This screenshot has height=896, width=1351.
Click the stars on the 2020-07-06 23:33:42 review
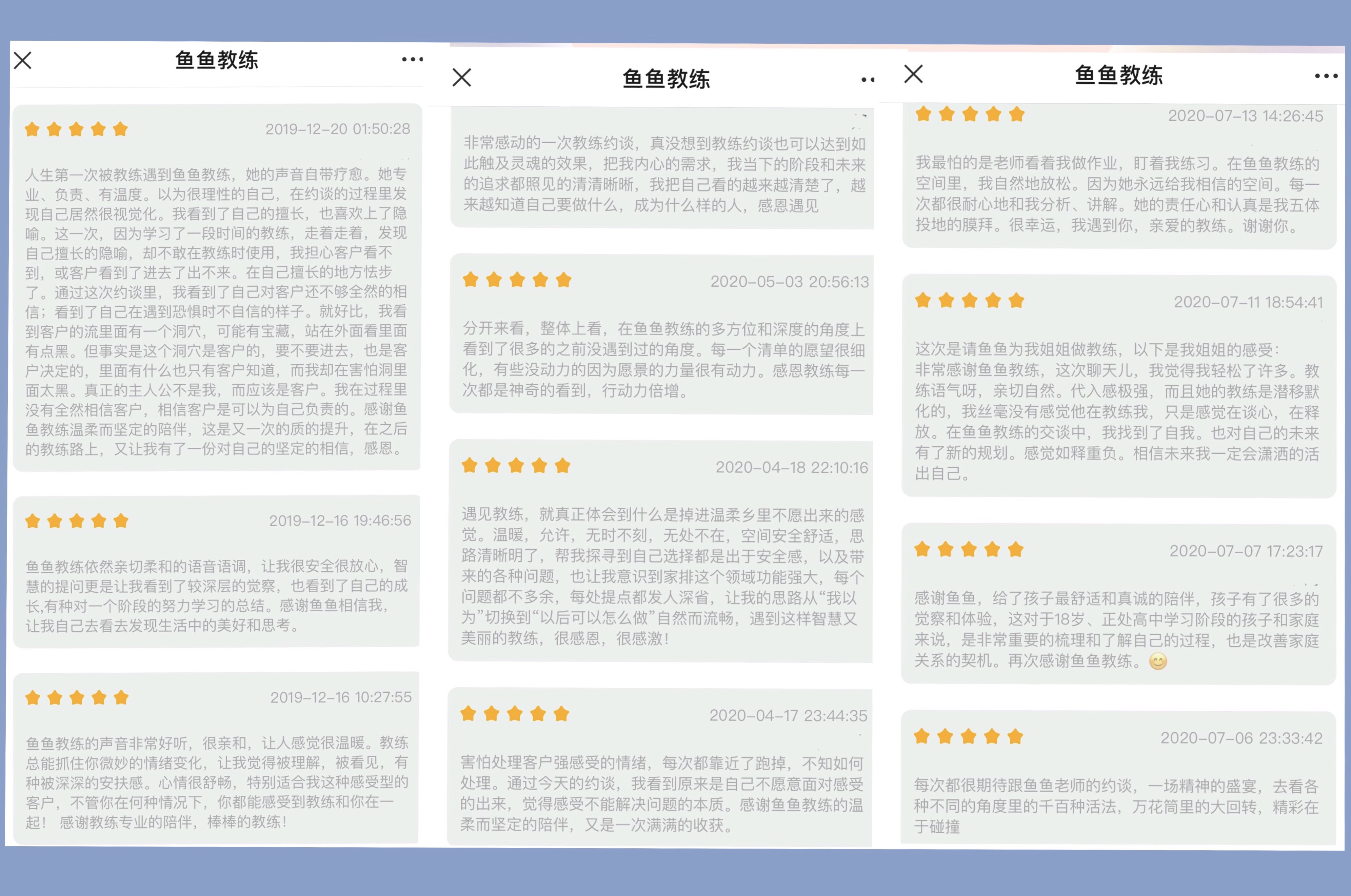968,737
